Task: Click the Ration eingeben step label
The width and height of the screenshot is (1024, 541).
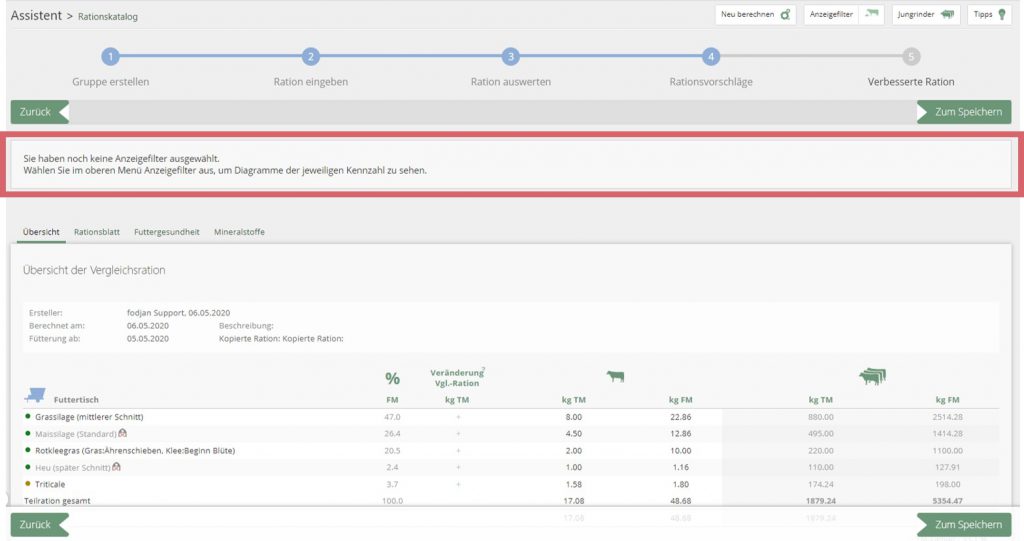Action: (x=311, y=82)
